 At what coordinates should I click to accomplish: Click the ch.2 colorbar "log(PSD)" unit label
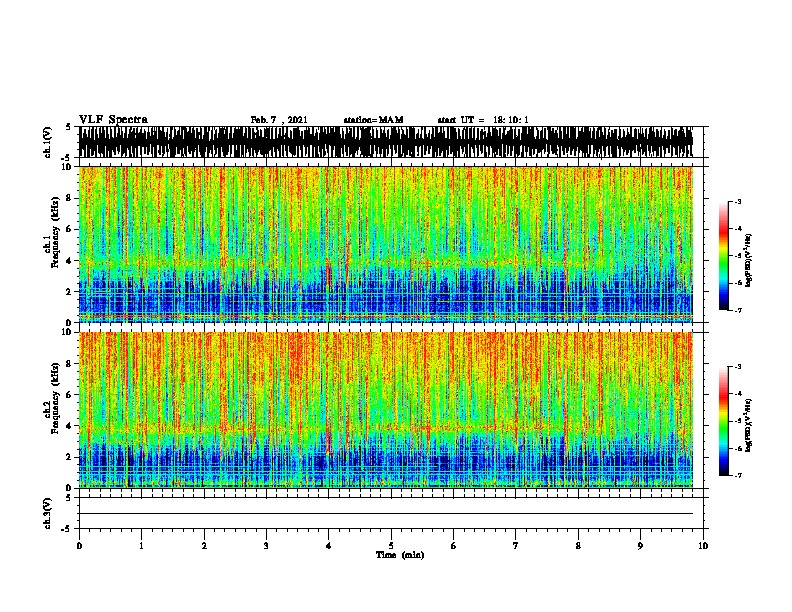click(x=749, y=425)
